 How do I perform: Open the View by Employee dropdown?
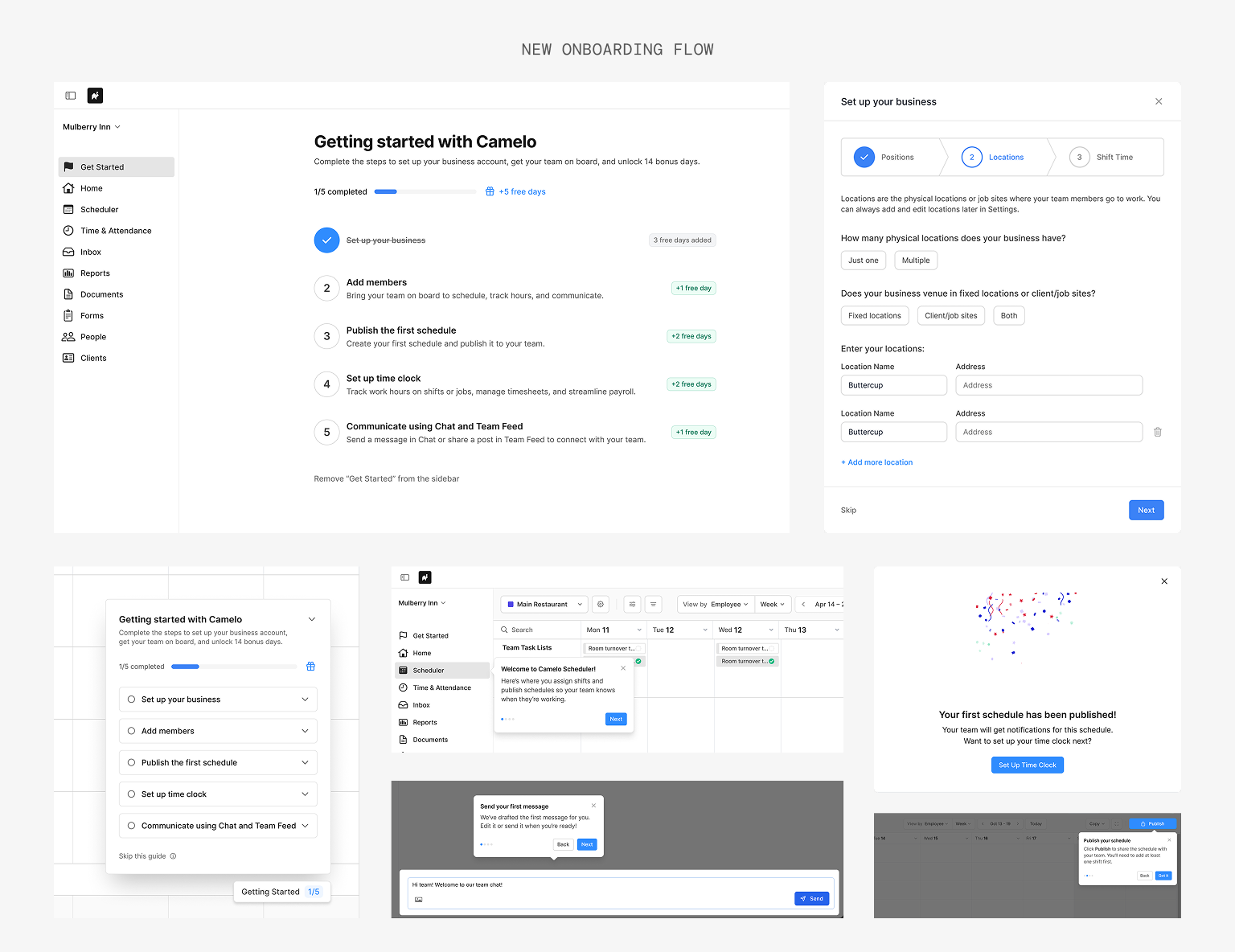pyautogui.click(x=715, y=604)
